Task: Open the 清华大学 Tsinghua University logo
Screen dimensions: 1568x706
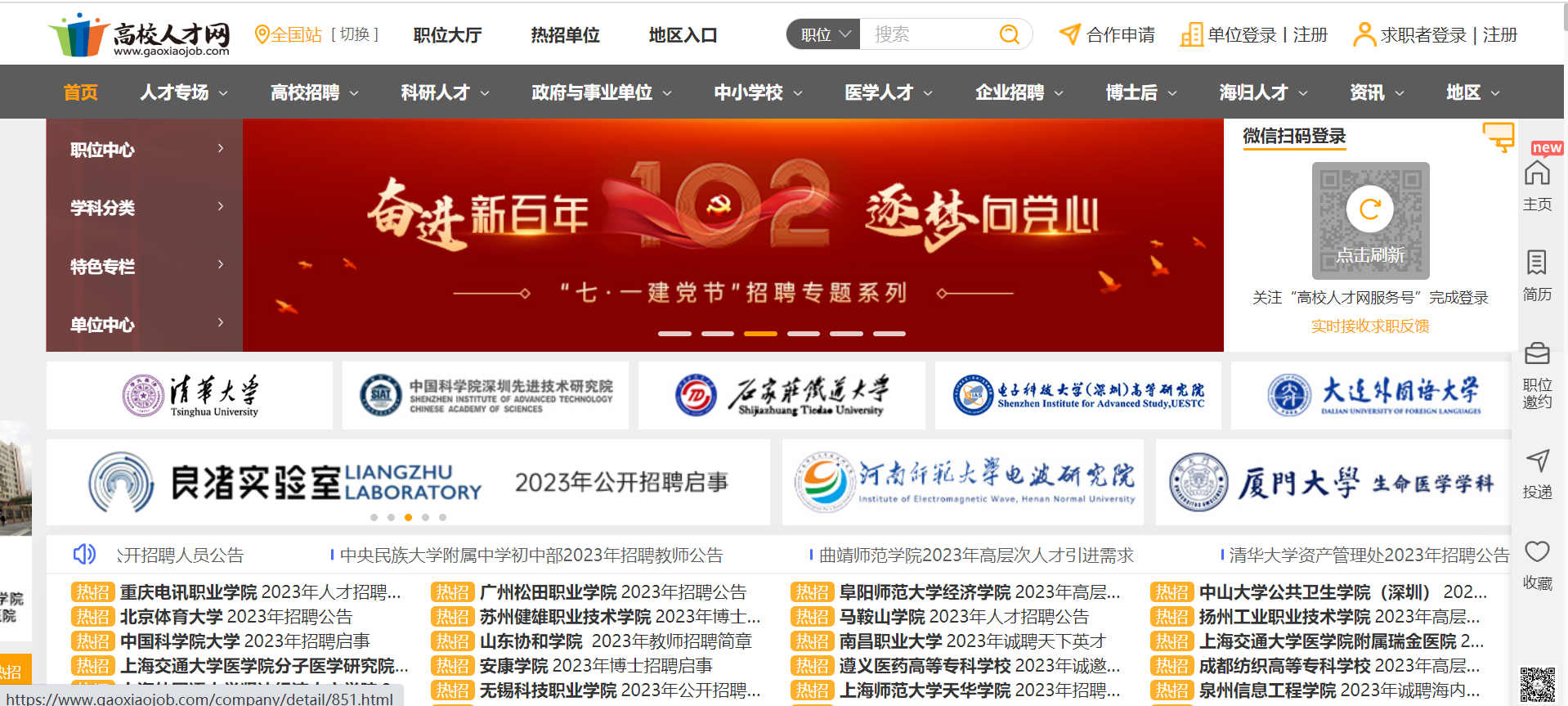Action: 190,396
